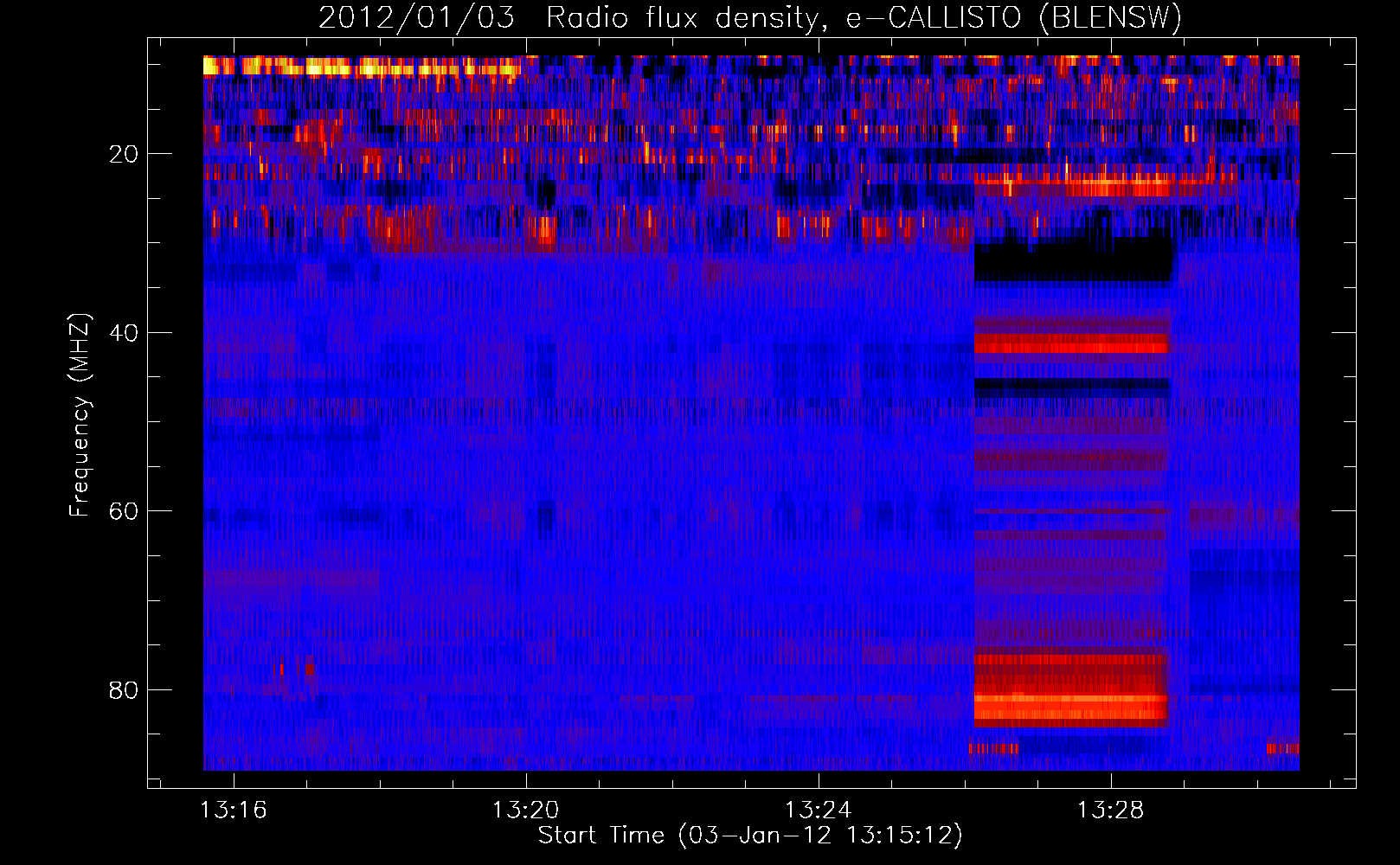Click the black band between 30 and 35 MHz
This screenshot has height=865, width=1400.
click(x=1073, y=260)
